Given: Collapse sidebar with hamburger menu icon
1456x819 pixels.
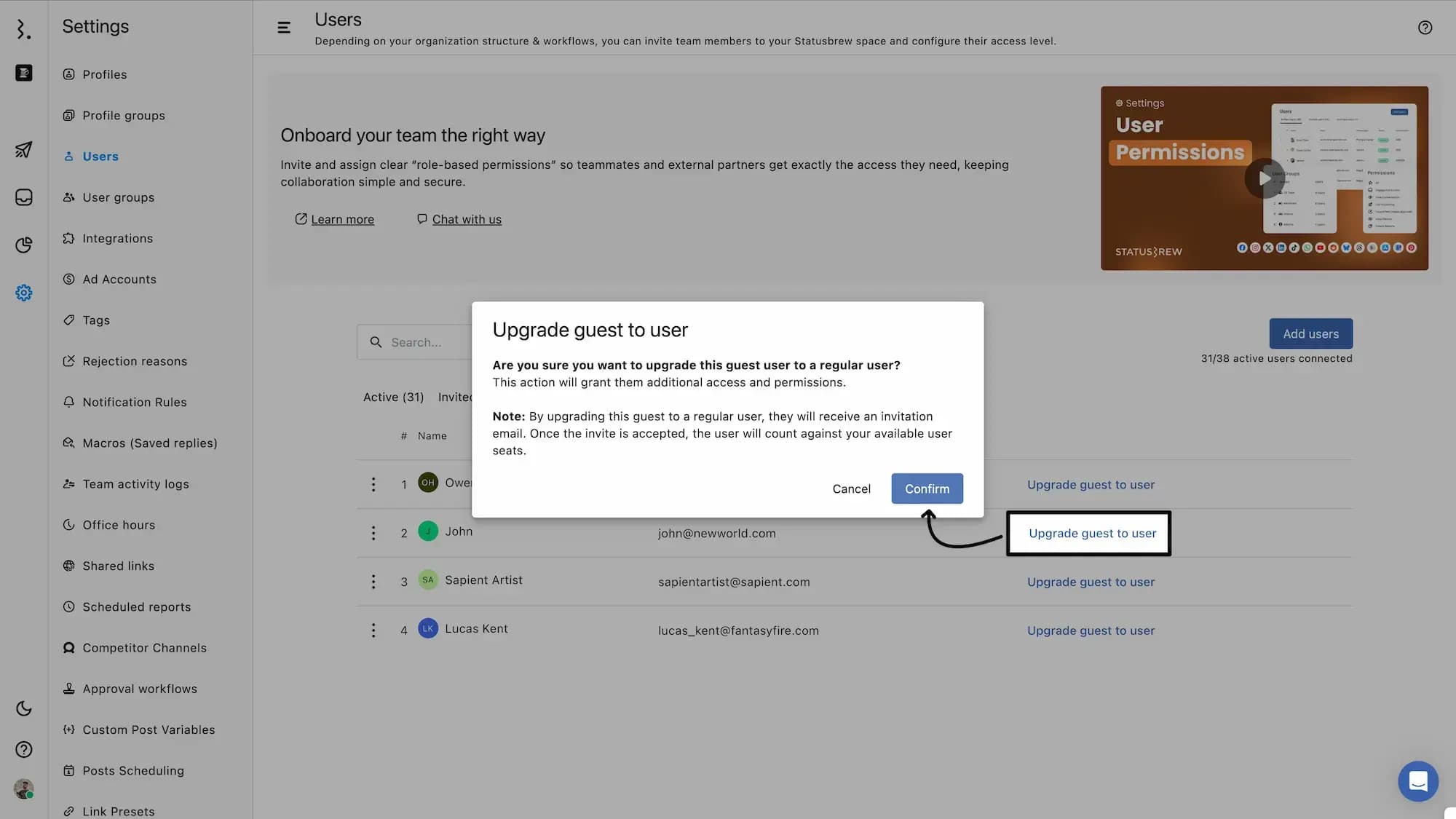Looking at the screenshot, I should point(284,28).
